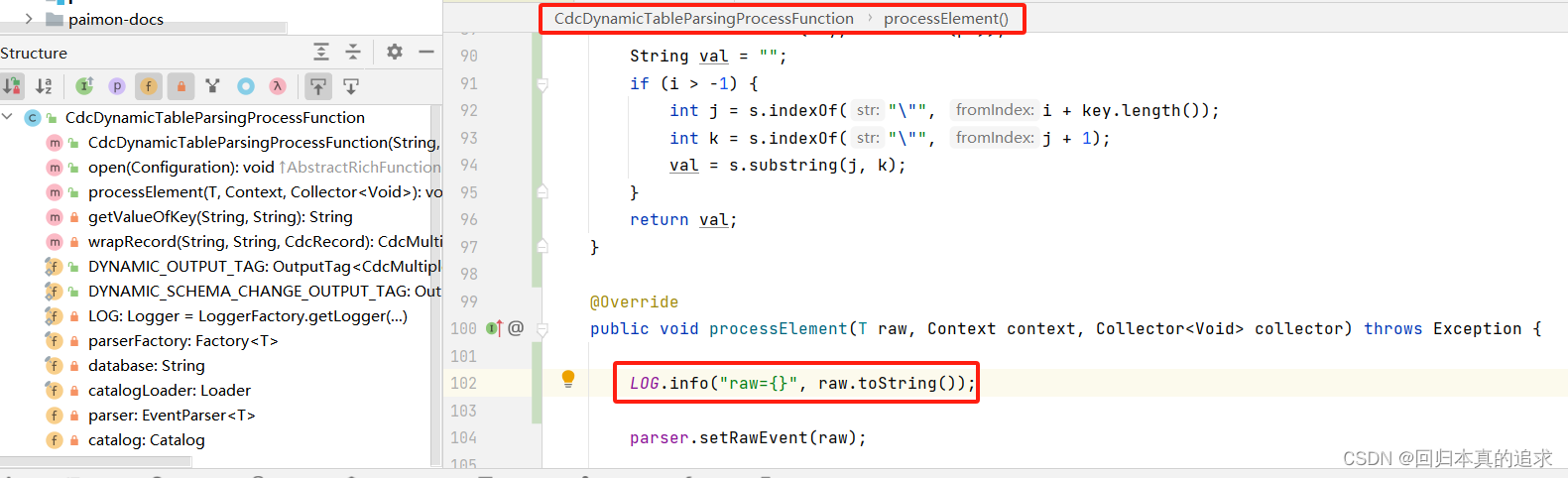The height and width of the screenshot is (478, 1568).
Task: Enable Autoscroll to Source icon
Action: 317,86
